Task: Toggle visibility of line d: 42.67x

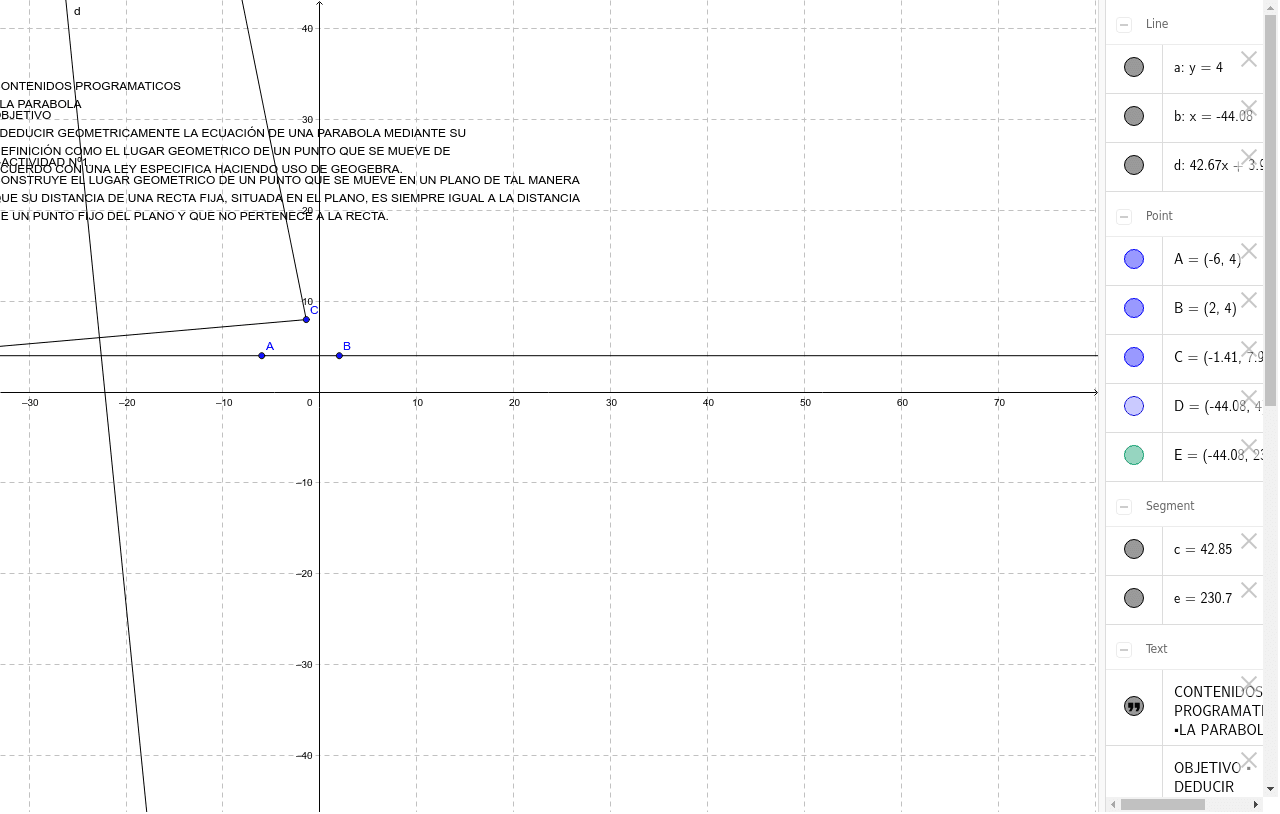Action: click(1134, 165)
